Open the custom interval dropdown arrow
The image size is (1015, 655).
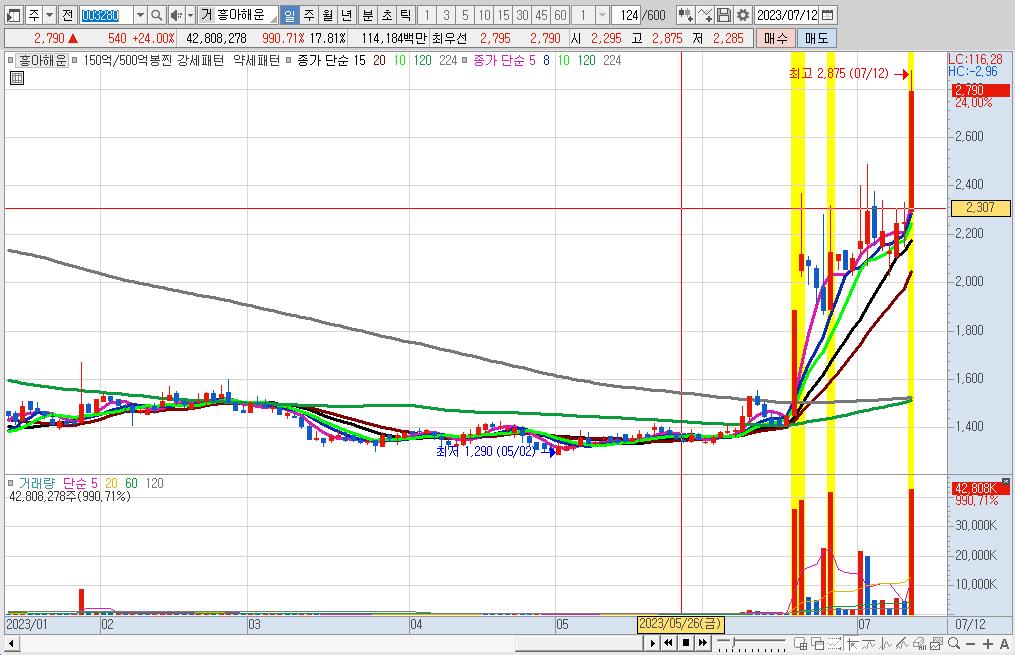coord(602,15)
